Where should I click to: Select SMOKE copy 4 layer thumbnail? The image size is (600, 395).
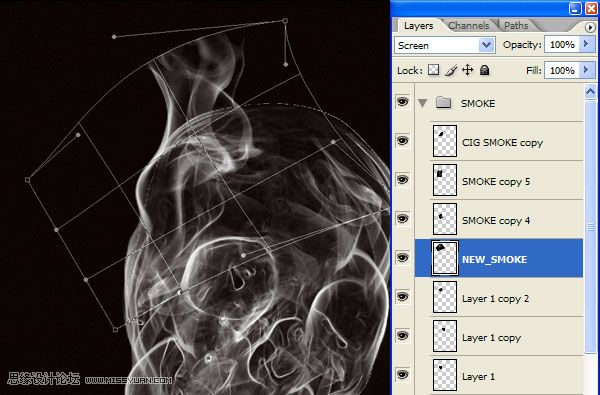[445, 219]
